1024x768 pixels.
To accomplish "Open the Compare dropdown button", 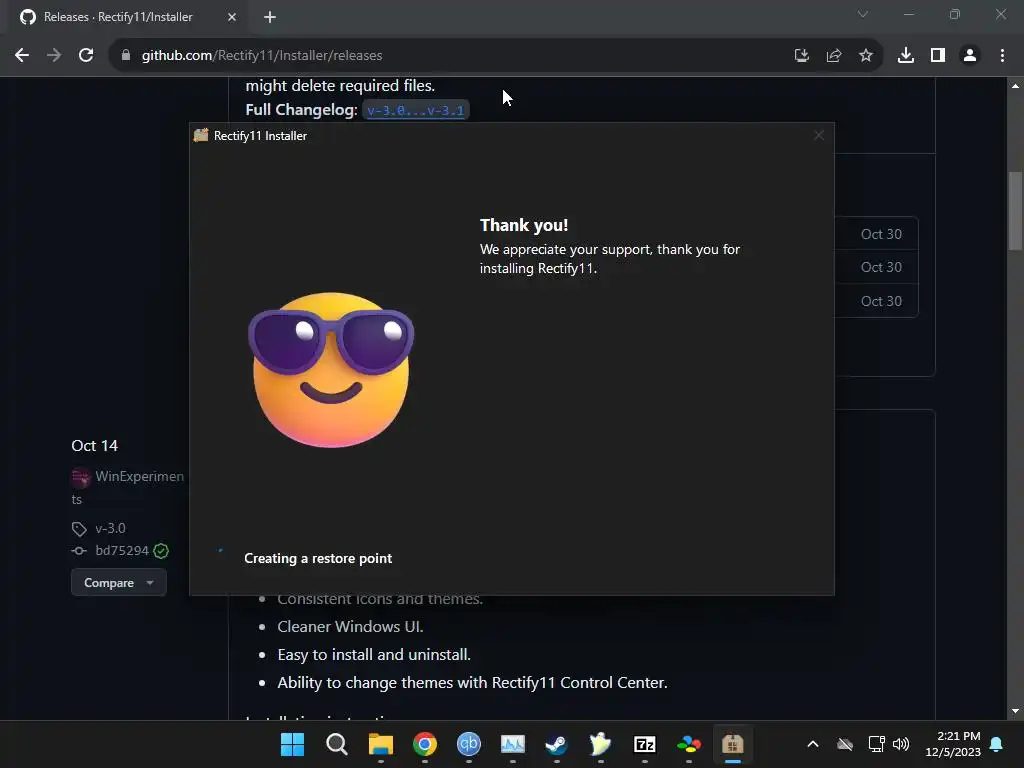I will [119, 583].
